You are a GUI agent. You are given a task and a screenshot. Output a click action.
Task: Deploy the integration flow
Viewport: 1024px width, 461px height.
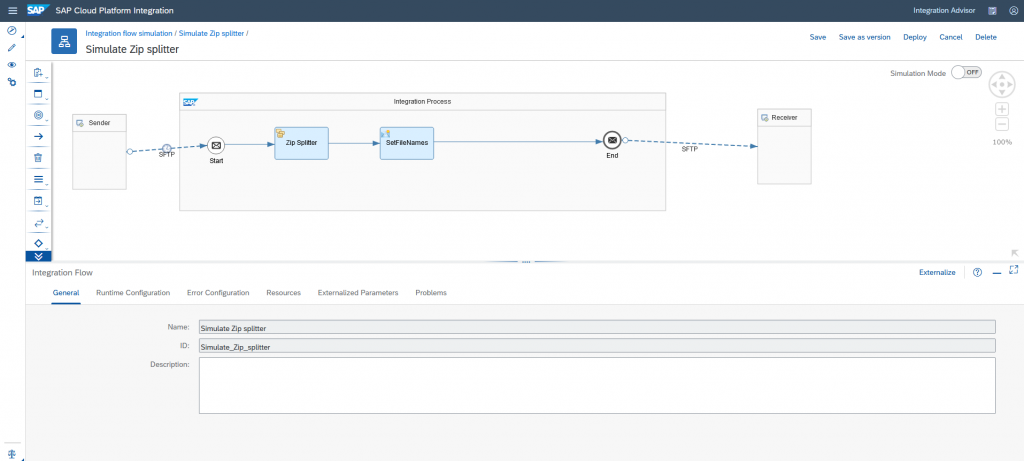(915, 37)
